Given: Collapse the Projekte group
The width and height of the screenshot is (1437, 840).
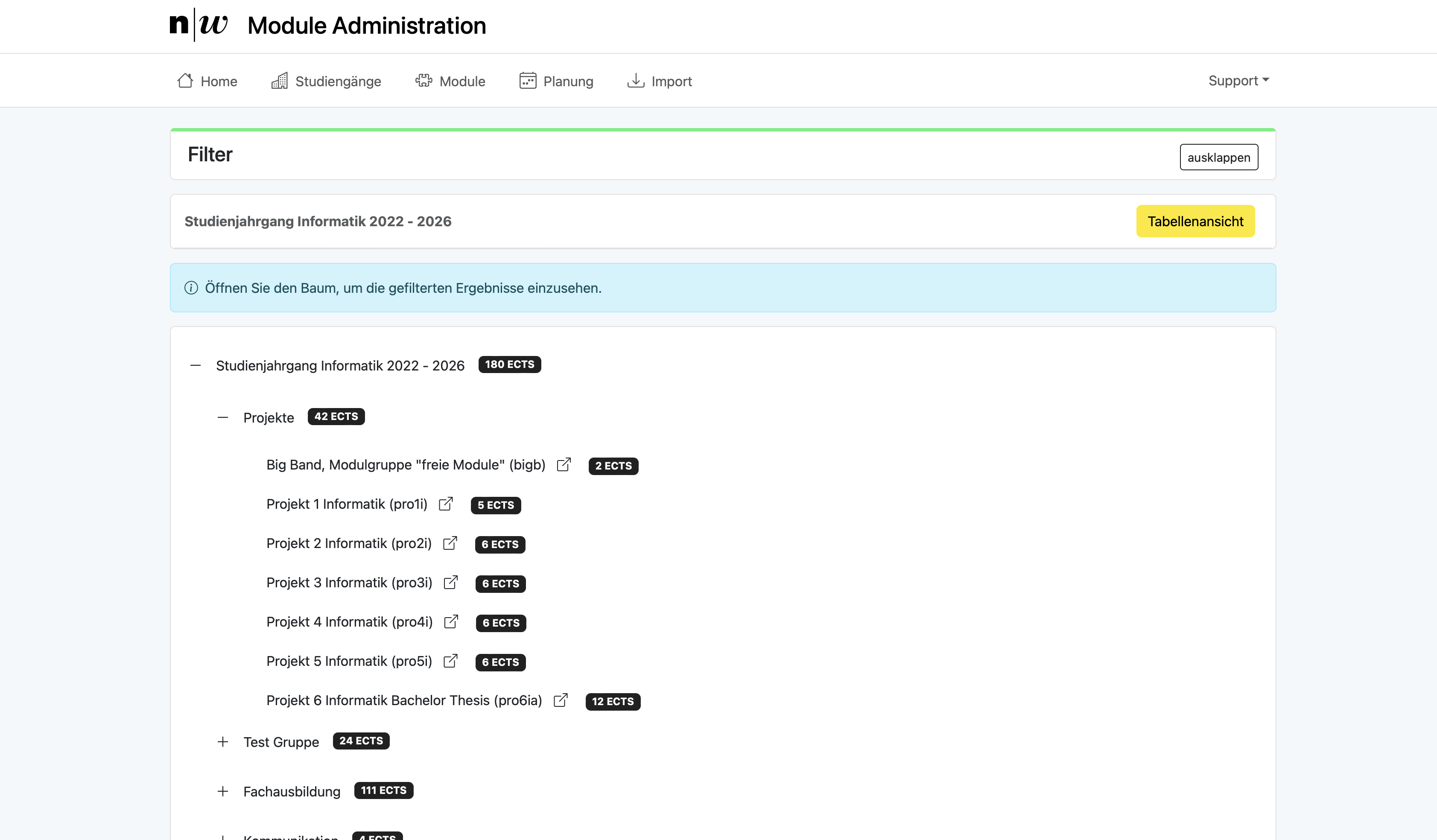Looking at the screenshot, I should point(223,417).
